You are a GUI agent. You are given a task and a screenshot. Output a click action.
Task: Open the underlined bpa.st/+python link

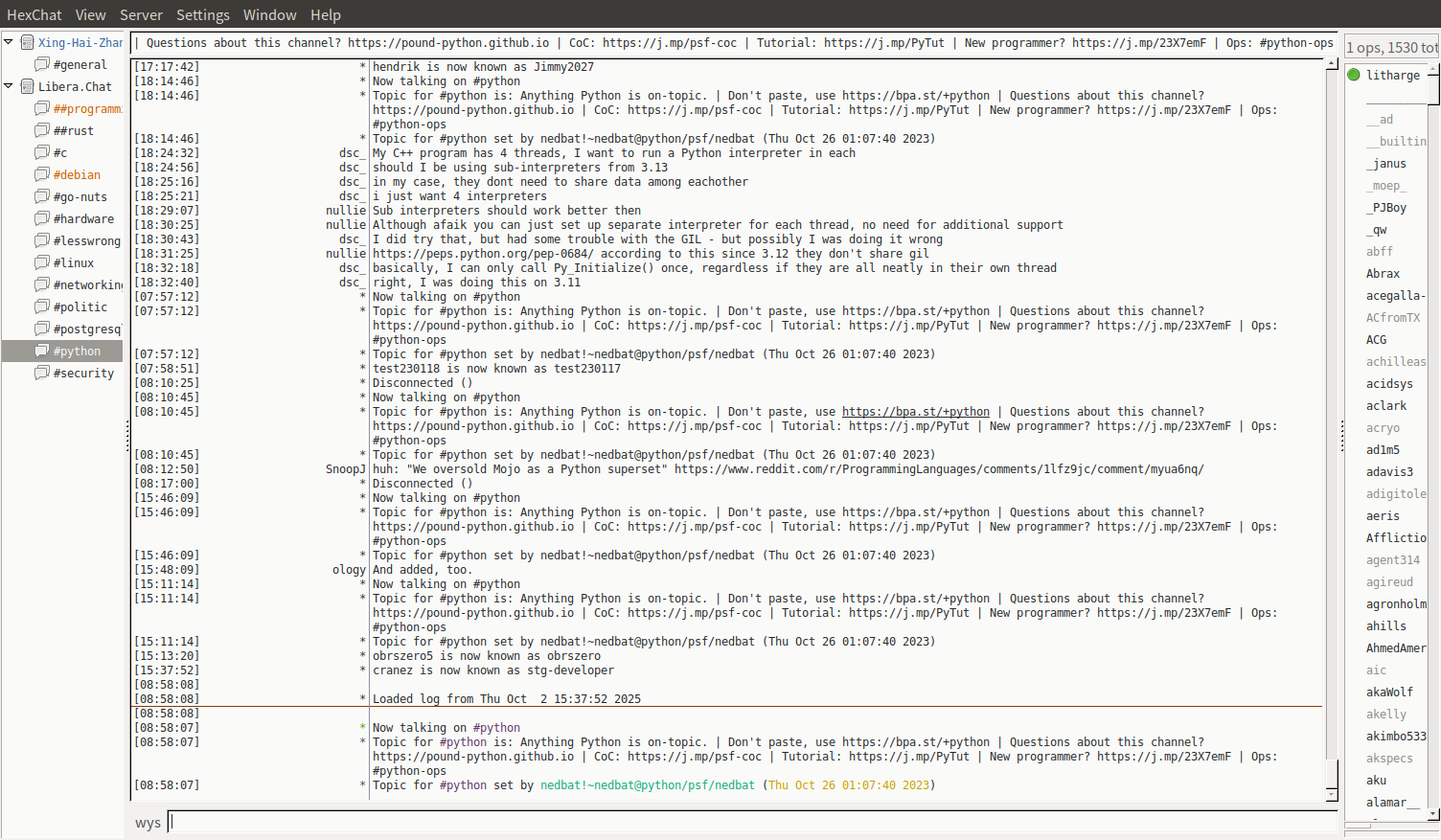point(915,412)
